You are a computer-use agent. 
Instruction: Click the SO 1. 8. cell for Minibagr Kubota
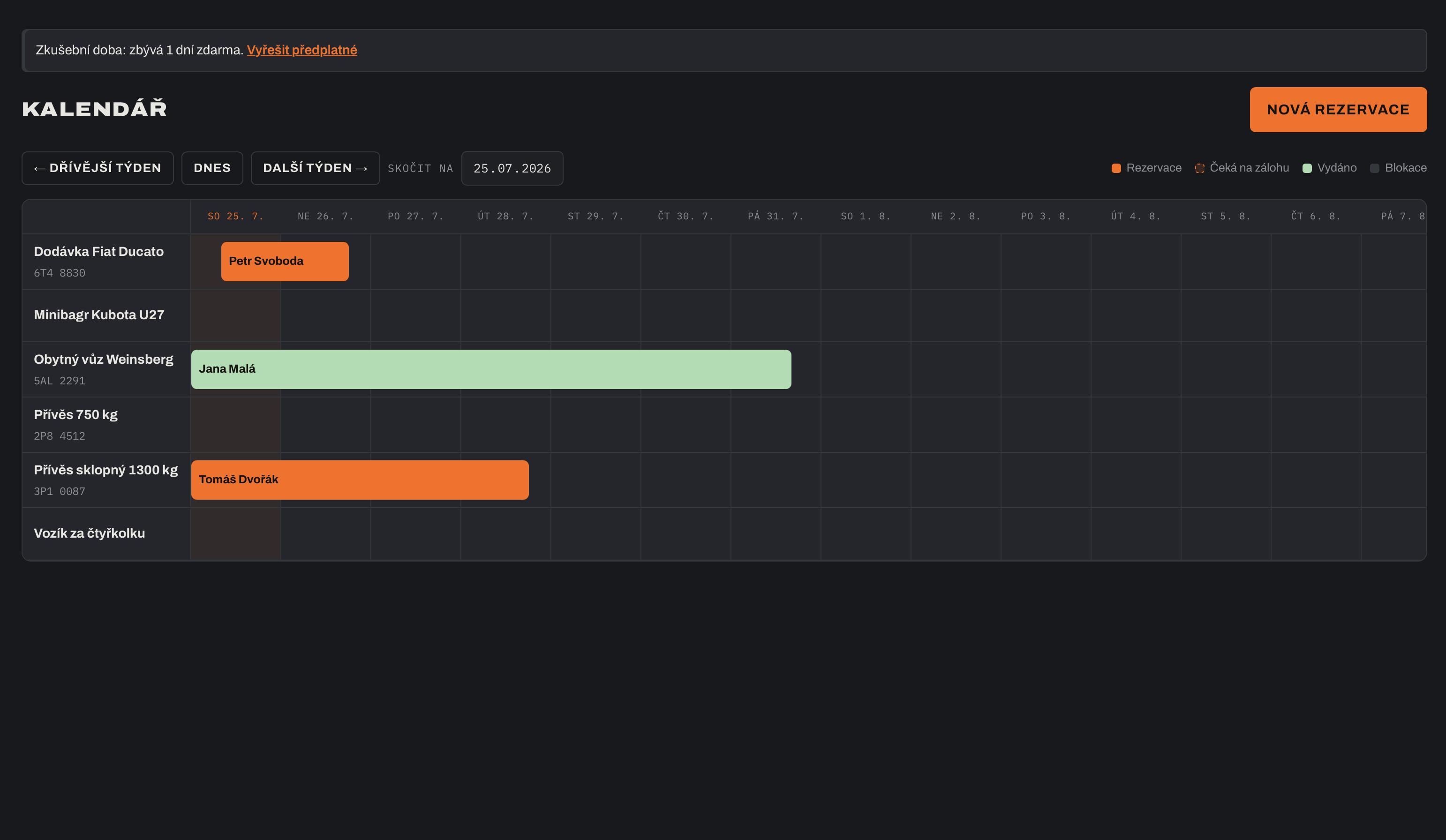[866, 315]
